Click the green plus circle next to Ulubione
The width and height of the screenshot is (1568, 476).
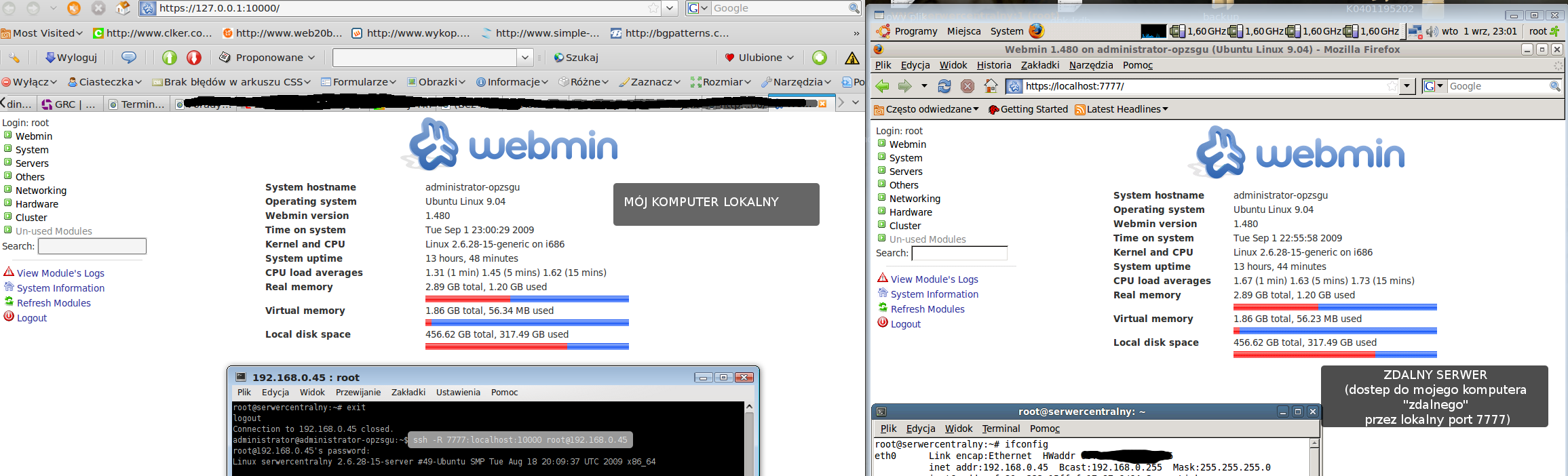[820, 58]
